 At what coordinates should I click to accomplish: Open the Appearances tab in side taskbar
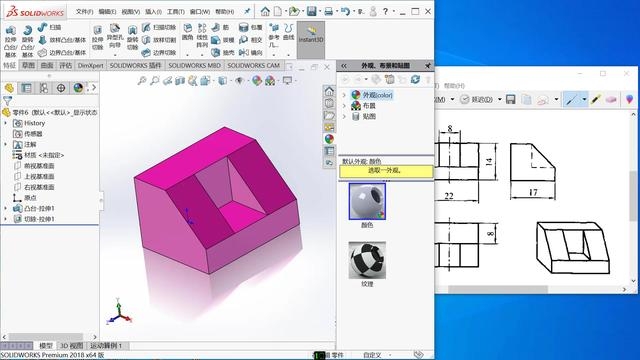[x=329, y=139]
